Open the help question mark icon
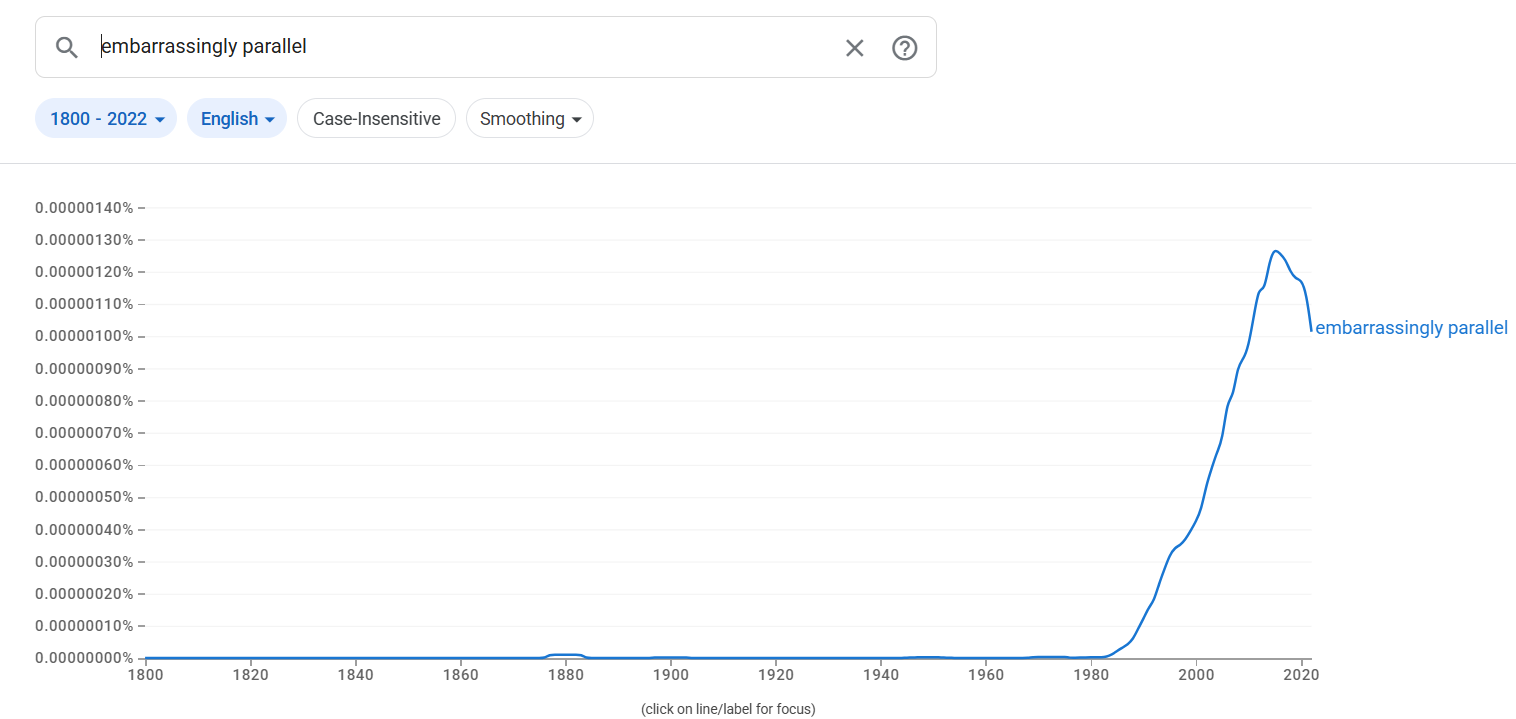Screen dimensions: 1516x719 (x=905, y=48)
